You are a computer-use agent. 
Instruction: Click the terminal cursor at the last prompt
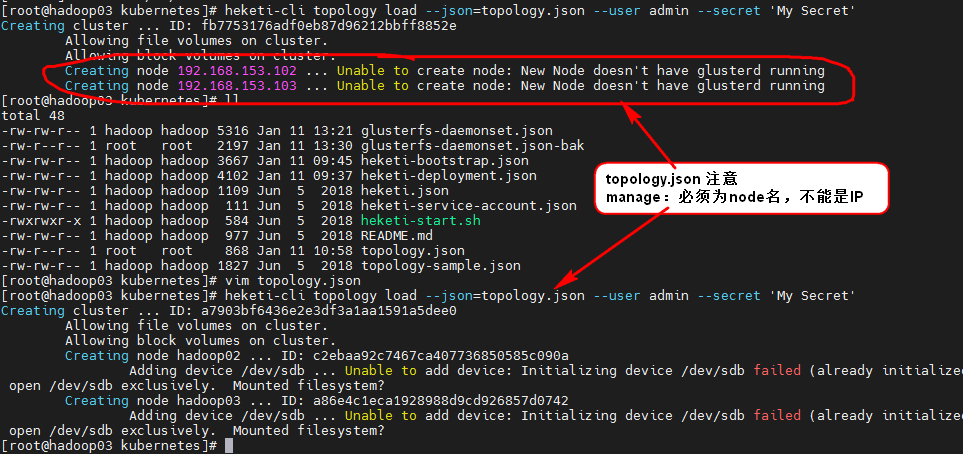tap(229, 445)
